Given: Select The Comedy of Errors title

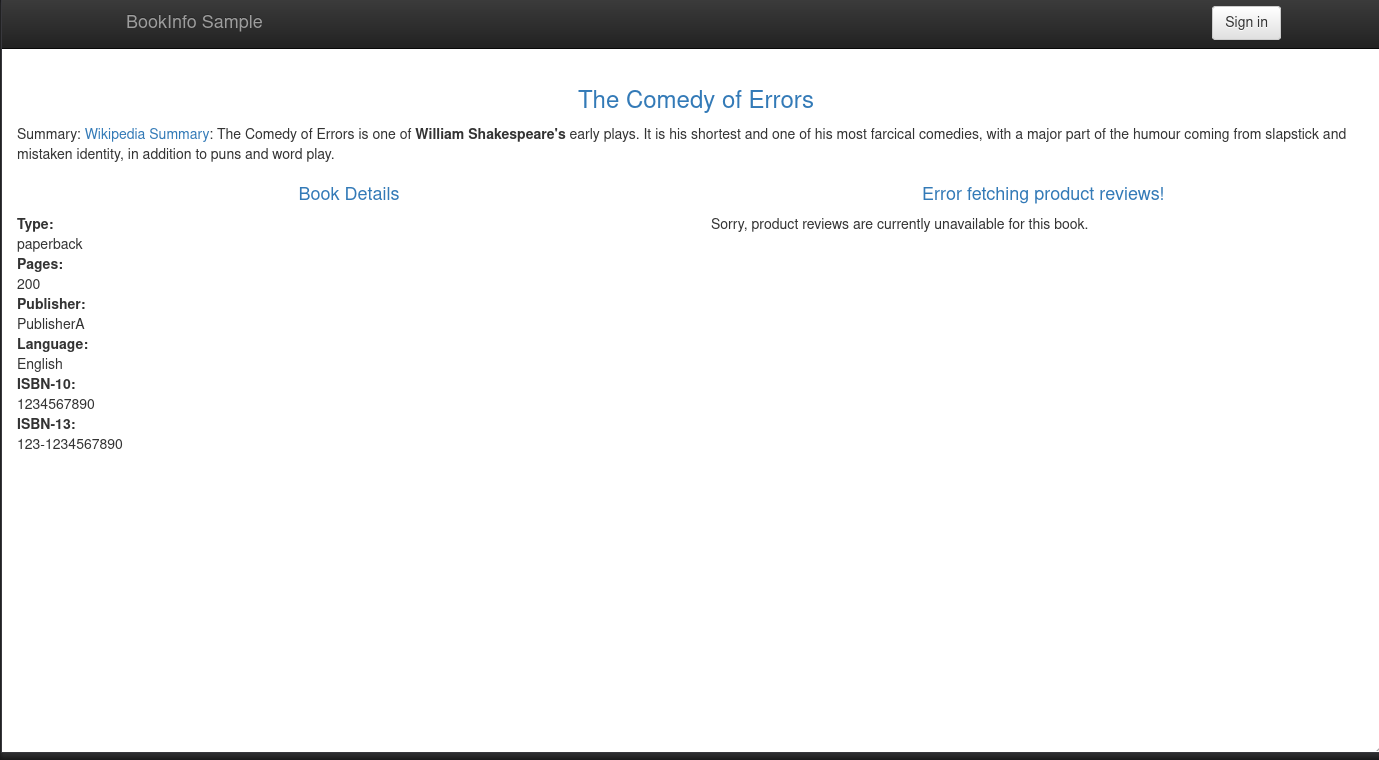Looking at the screenshot, I should point(696,100).
